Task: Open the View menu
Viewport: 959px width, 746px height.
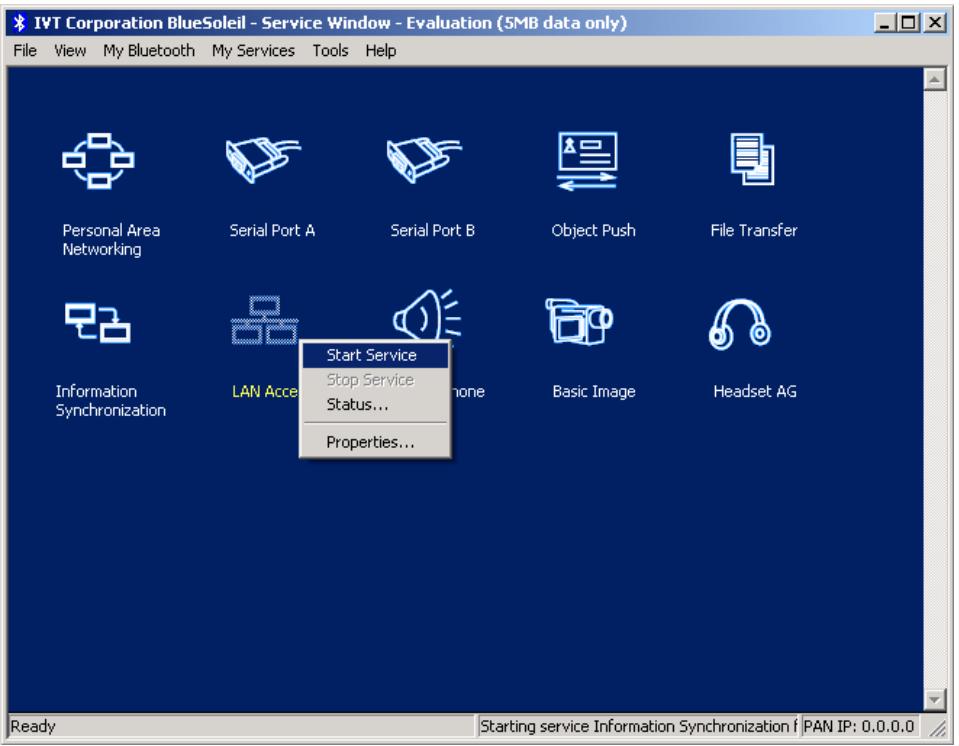Action: (x=70, y=51)
